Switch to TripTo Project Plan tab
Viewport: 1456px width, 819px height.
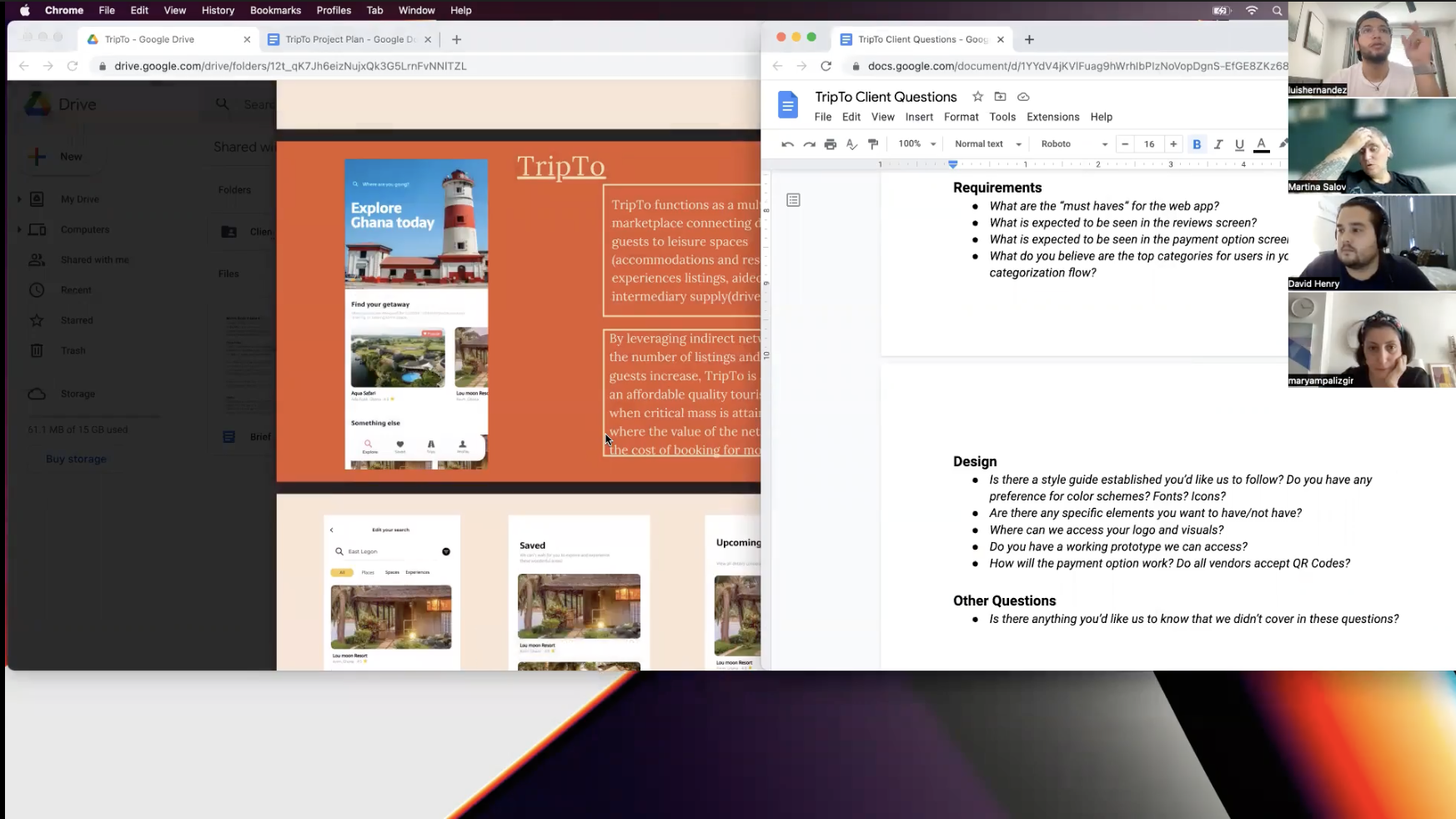coord(349,39)
